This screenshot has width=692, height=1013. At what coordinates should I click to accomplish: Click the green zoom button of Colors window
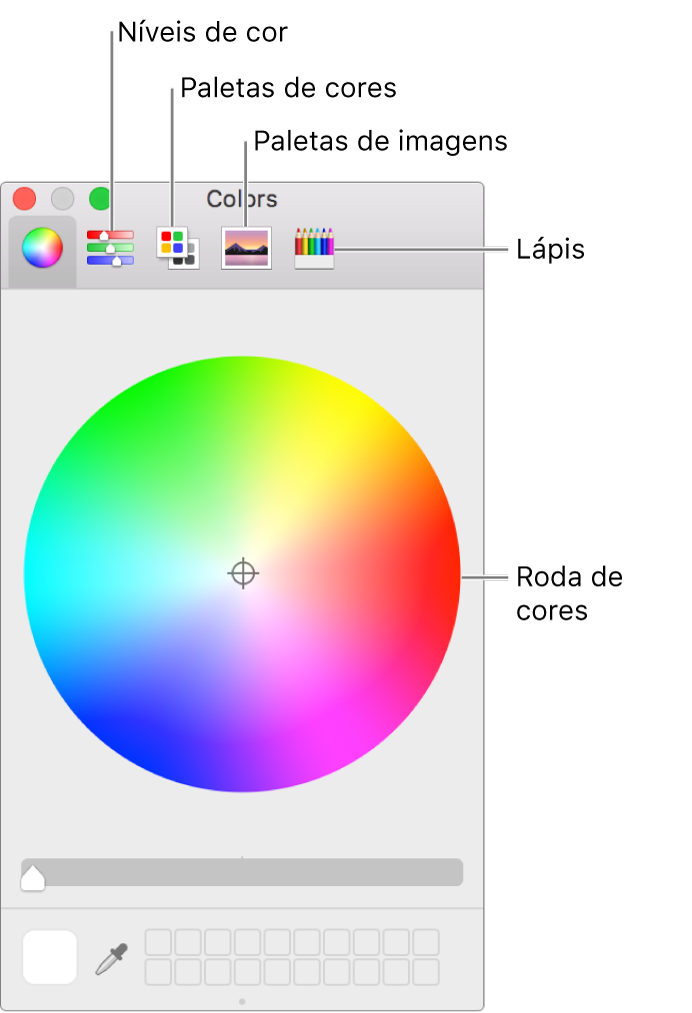(x=100, y=199)
